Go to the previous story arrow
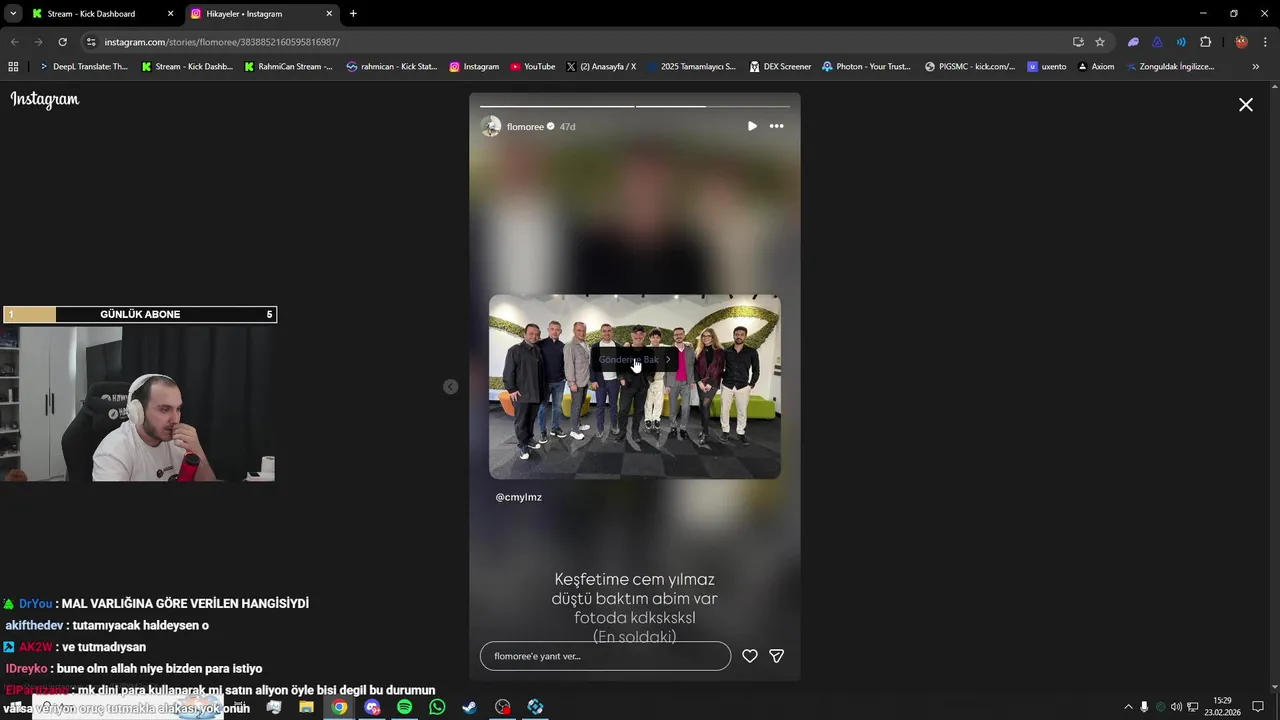 [x=451, y=387]
